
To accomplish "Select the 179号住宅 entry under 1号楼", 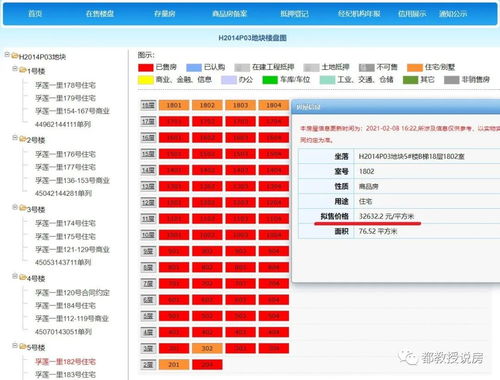I will pos(65,98).
